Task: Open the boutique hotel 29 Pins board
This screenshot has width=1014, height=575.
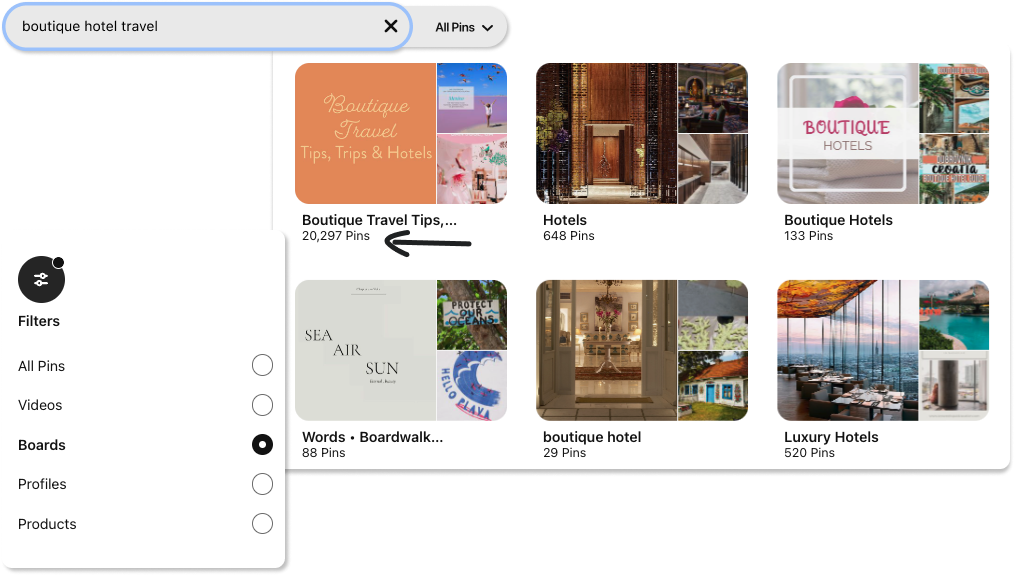Action: pyautogui.click(x=642, y=351)
